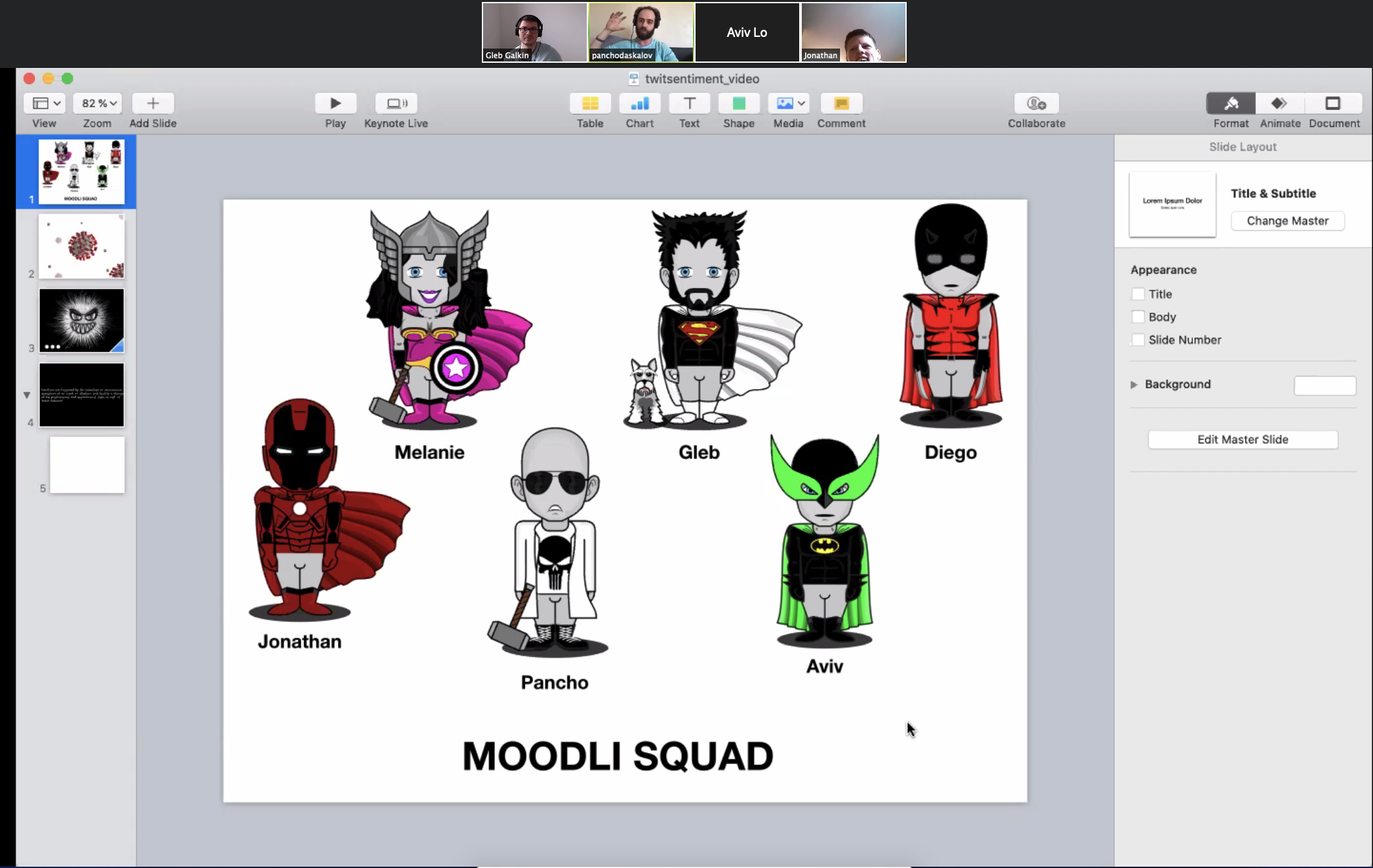1373x868 pixels.
Task: Open the Background color well
Action: pyautogui.click(x=1324, y=385)
